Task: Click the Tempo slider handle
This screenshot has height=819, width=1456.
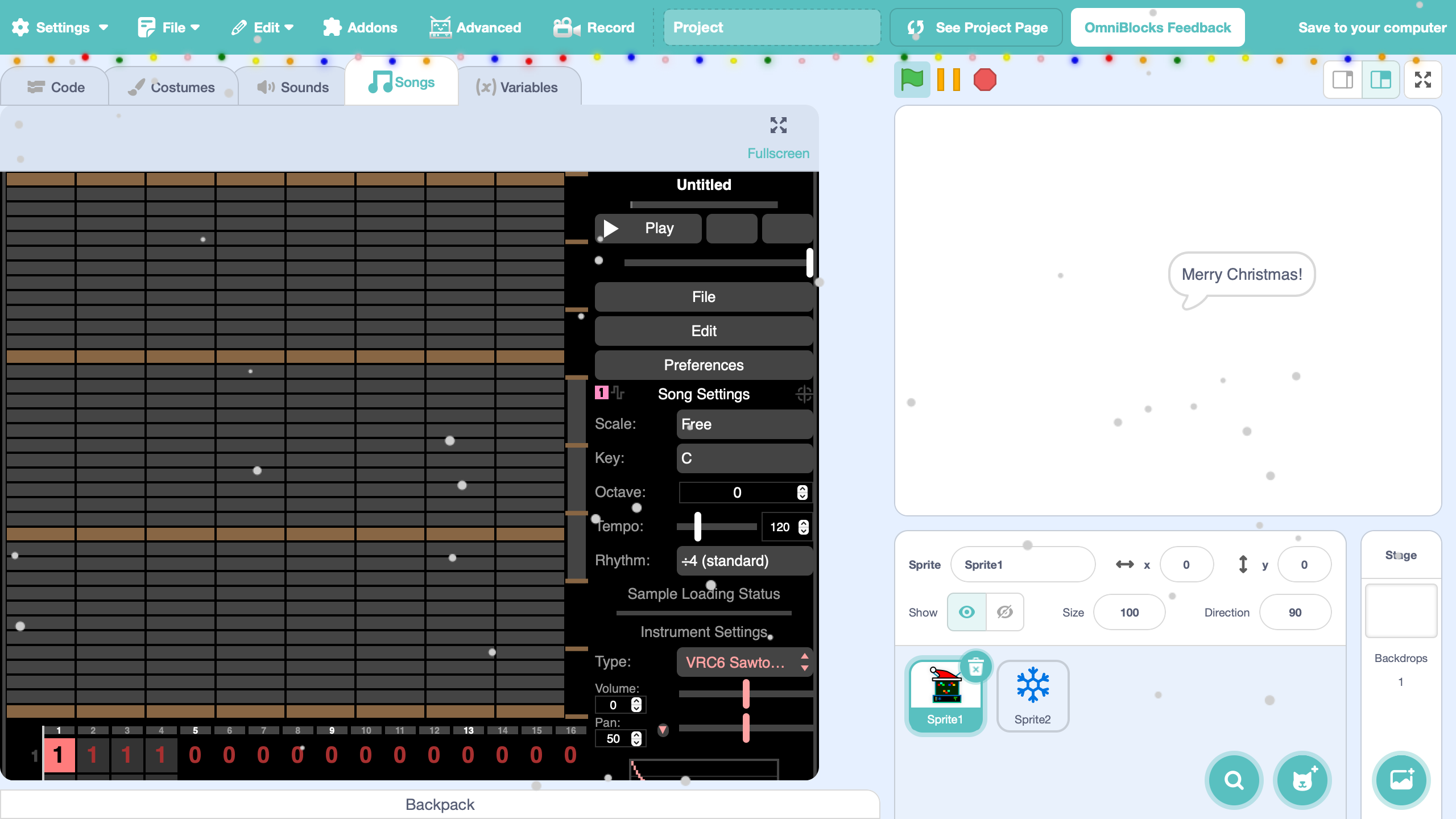Action: tap(697, 527)
